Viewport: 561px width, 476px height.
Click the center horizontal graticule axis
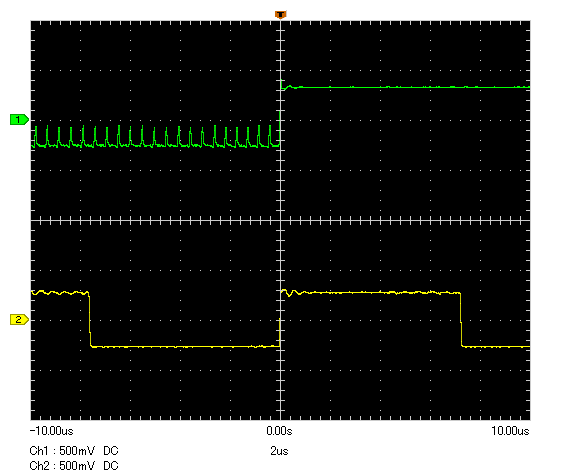[x=280, y=220]
